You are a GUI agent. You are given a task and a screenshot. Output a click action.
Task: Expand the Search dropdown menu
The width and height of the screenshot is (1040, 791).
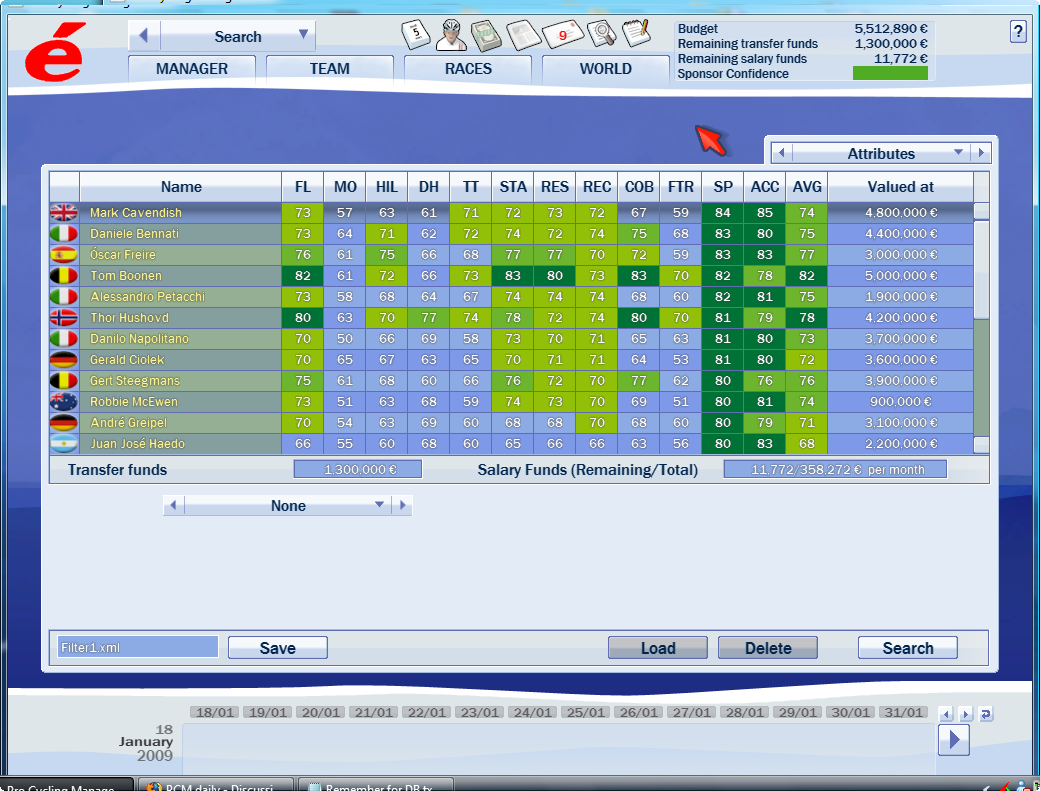pyautogui.click(x=303, y=35)
